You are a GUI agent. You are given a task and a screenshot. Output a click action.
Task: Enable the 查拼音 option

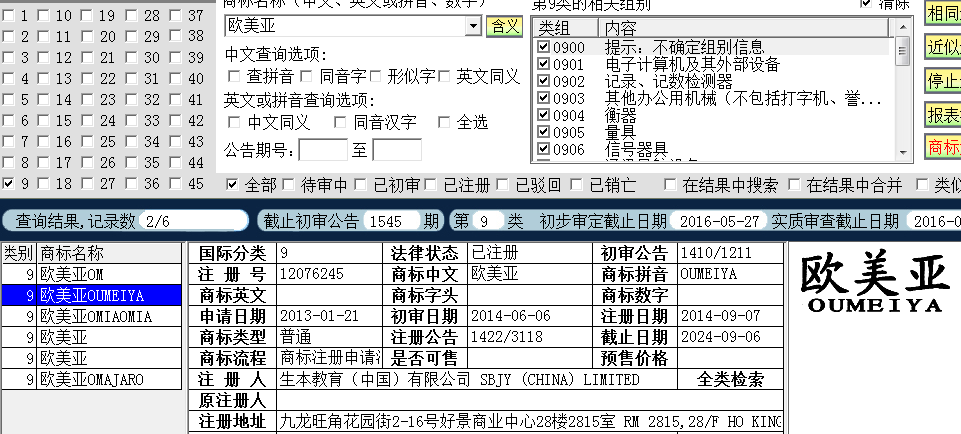234,77
